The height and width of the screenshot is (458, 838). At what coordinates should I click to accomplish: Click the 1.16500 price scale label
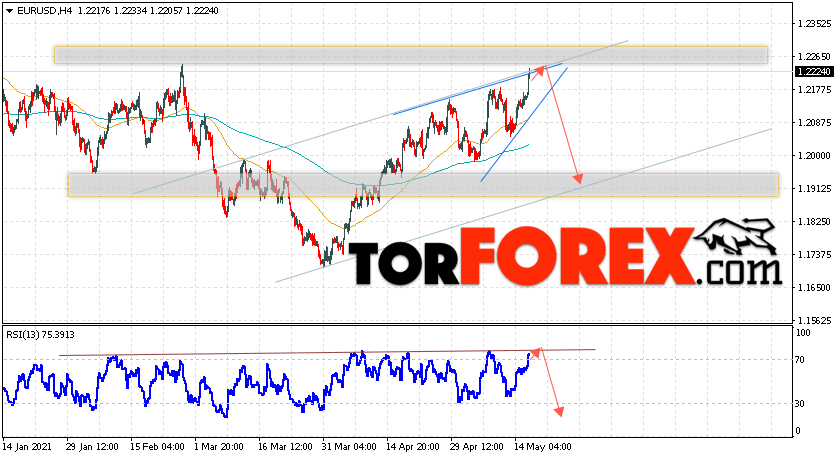click(x=814, y=288)
